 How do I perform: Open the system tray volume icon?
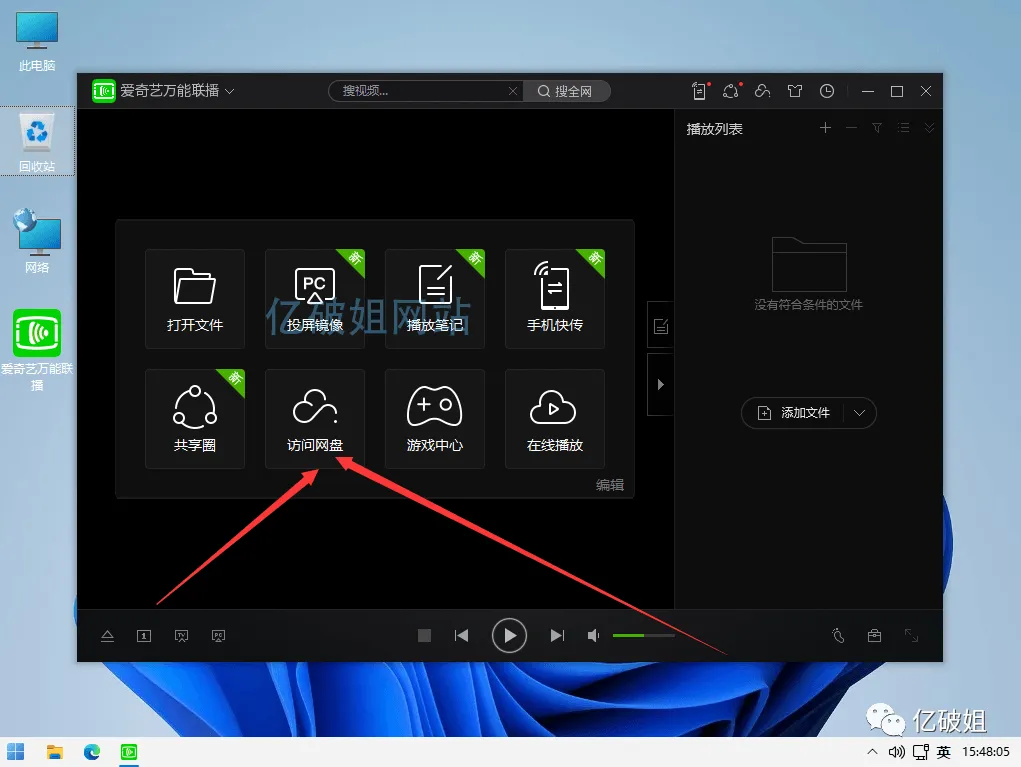point(897,752)
